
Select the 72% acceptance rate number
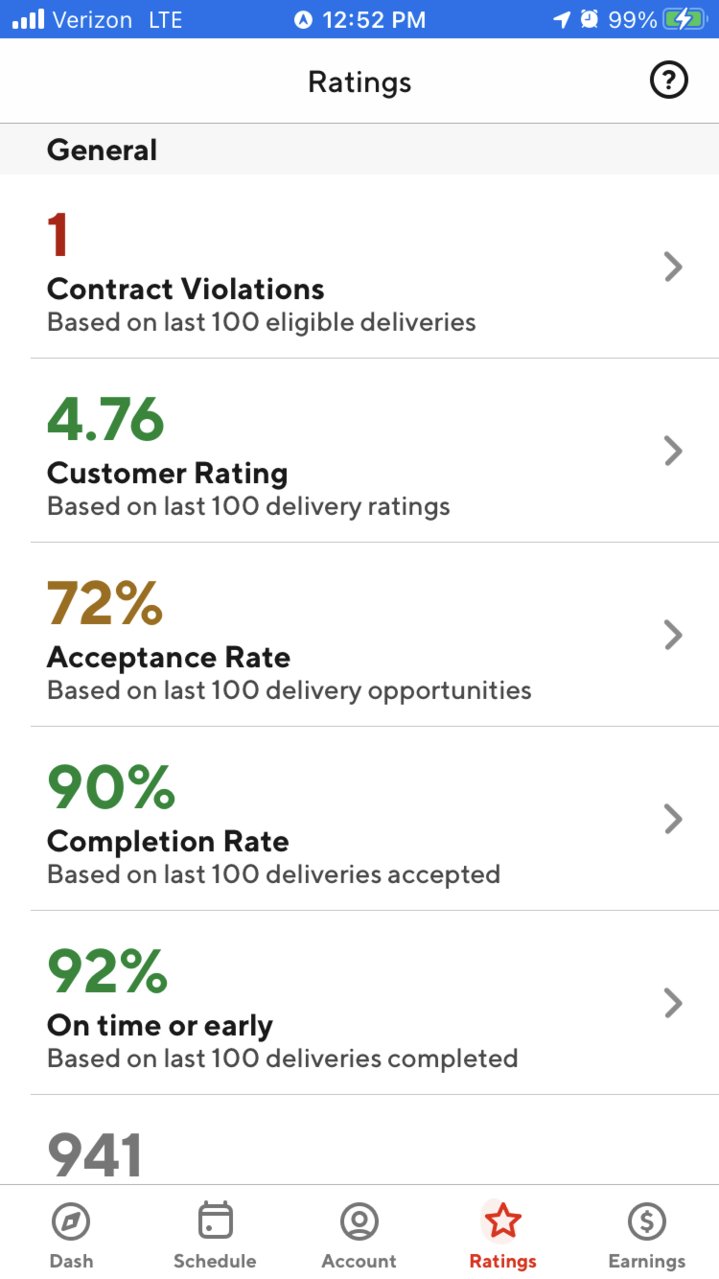[105, 603]
